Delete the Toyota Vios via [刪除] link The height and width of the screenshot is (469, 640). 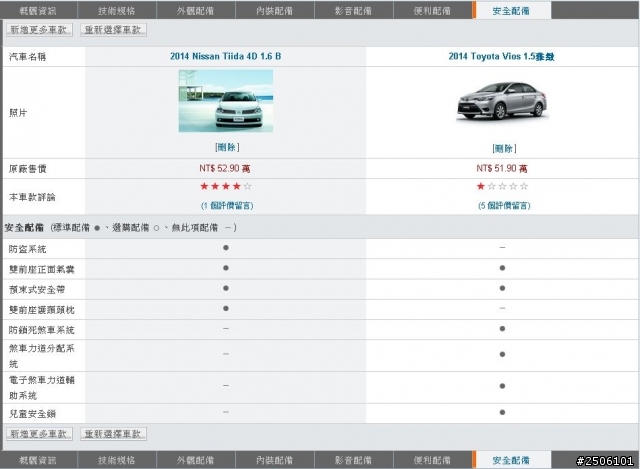[504, 148]
